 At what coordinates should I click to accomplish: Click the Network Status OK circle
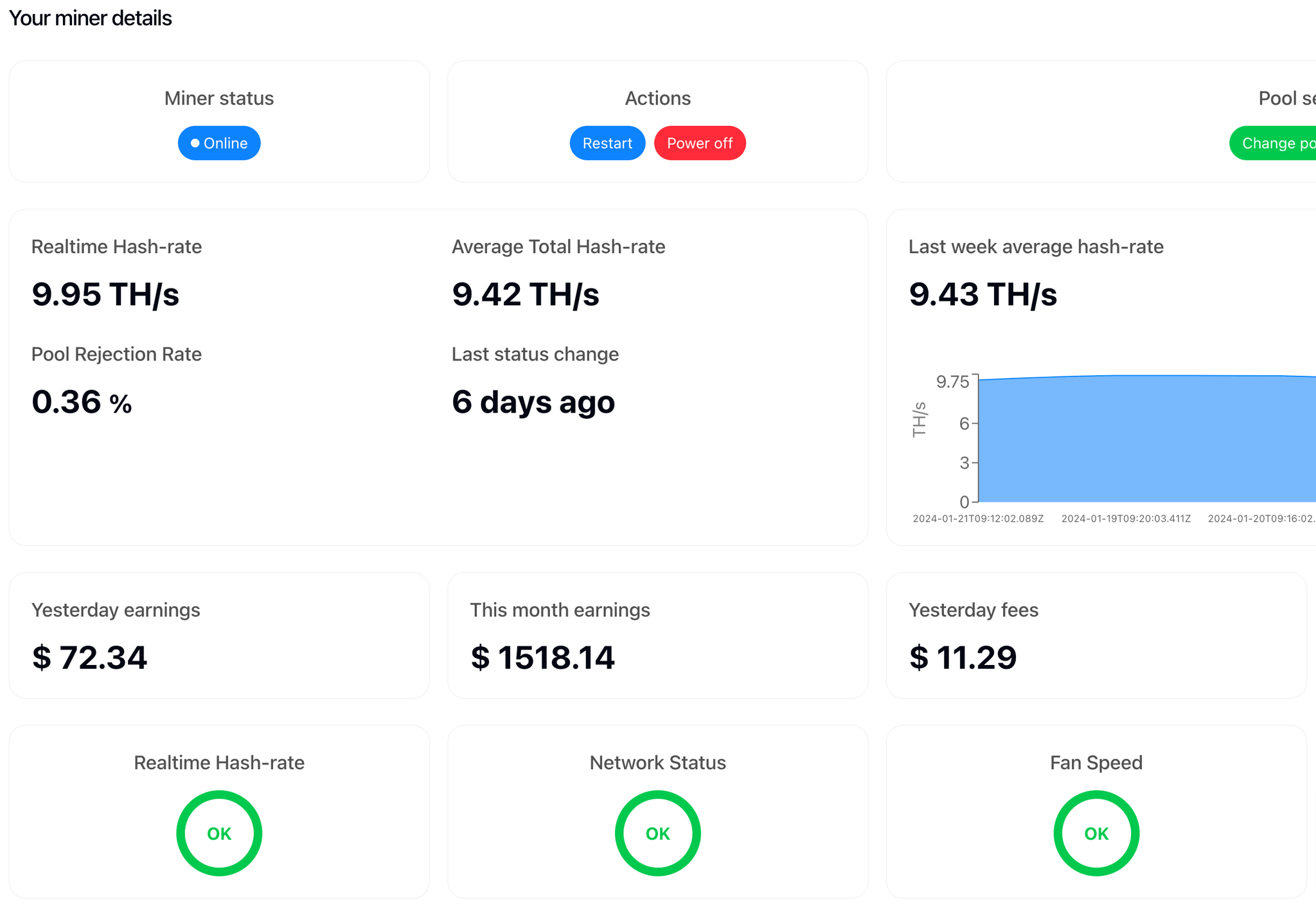click(657, 833)
